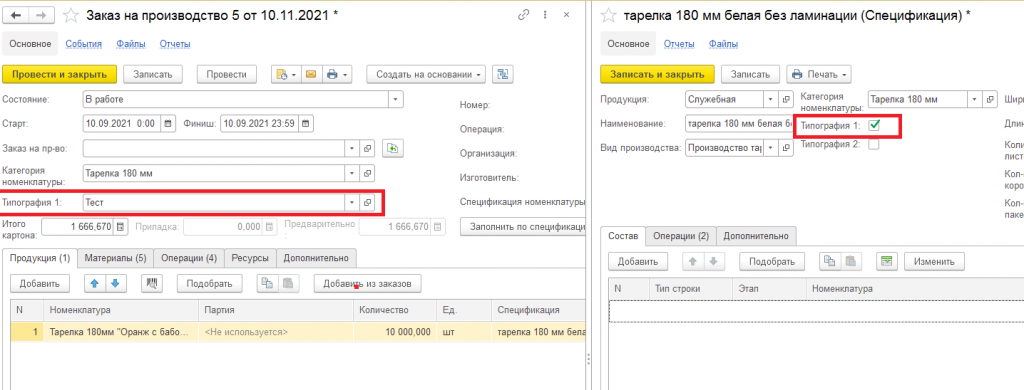Copy link icon in production order header

[x=522, y=14]
